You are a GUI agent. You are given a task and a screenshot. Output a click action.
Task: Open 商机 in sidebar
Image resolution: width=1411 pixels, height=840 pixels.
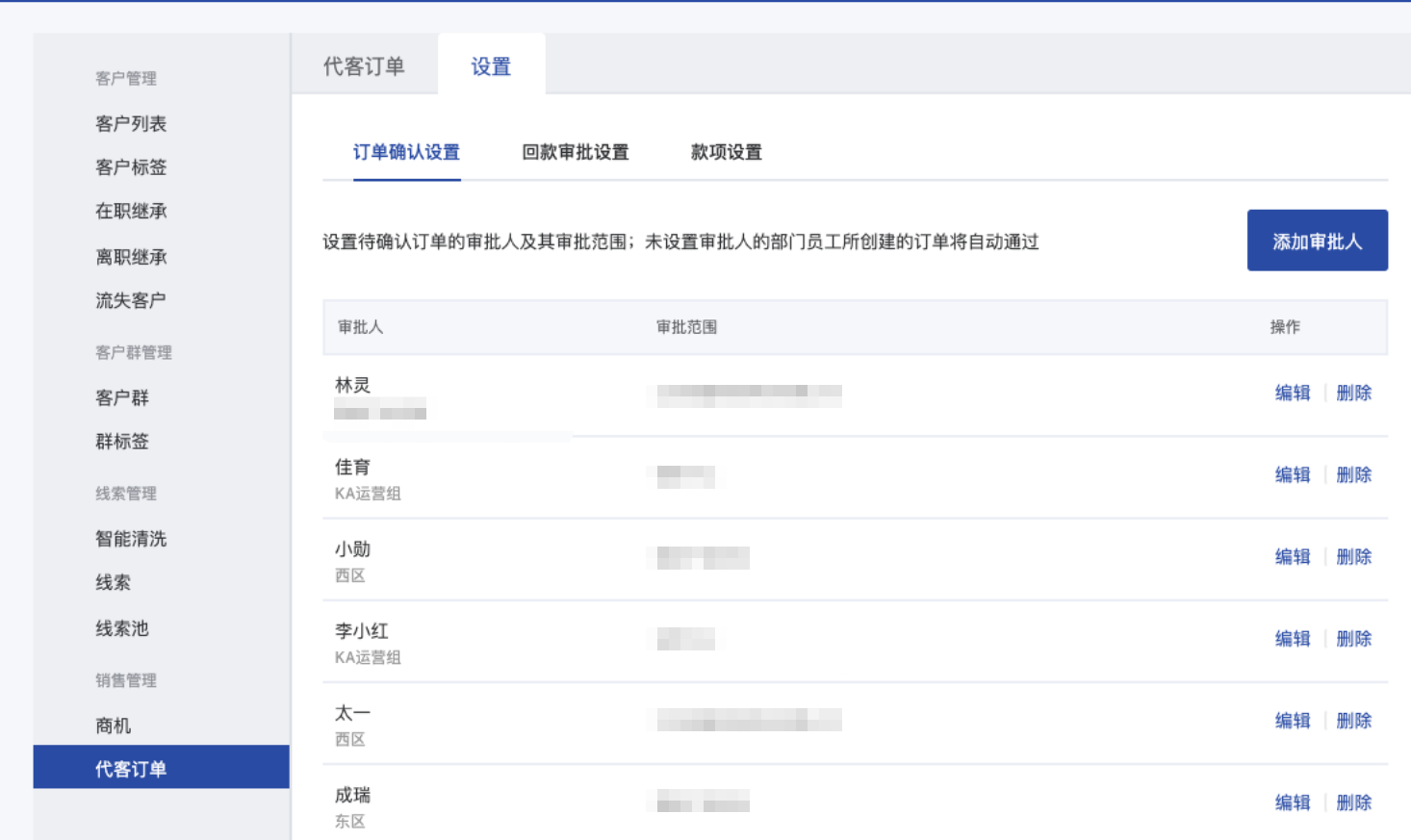pyautogui.click(x=113, y=725)
